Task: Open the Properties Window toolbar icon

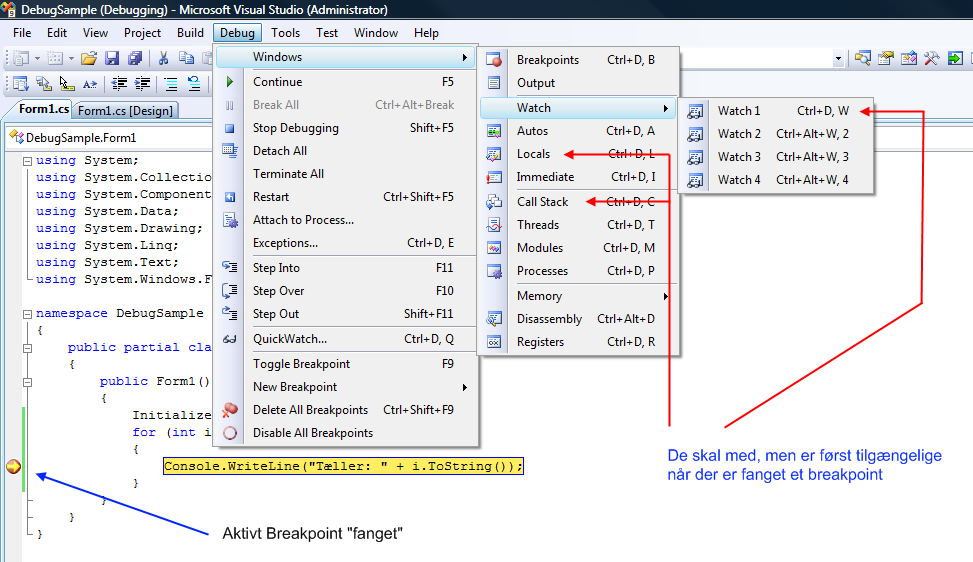Action: coord(886,58)
